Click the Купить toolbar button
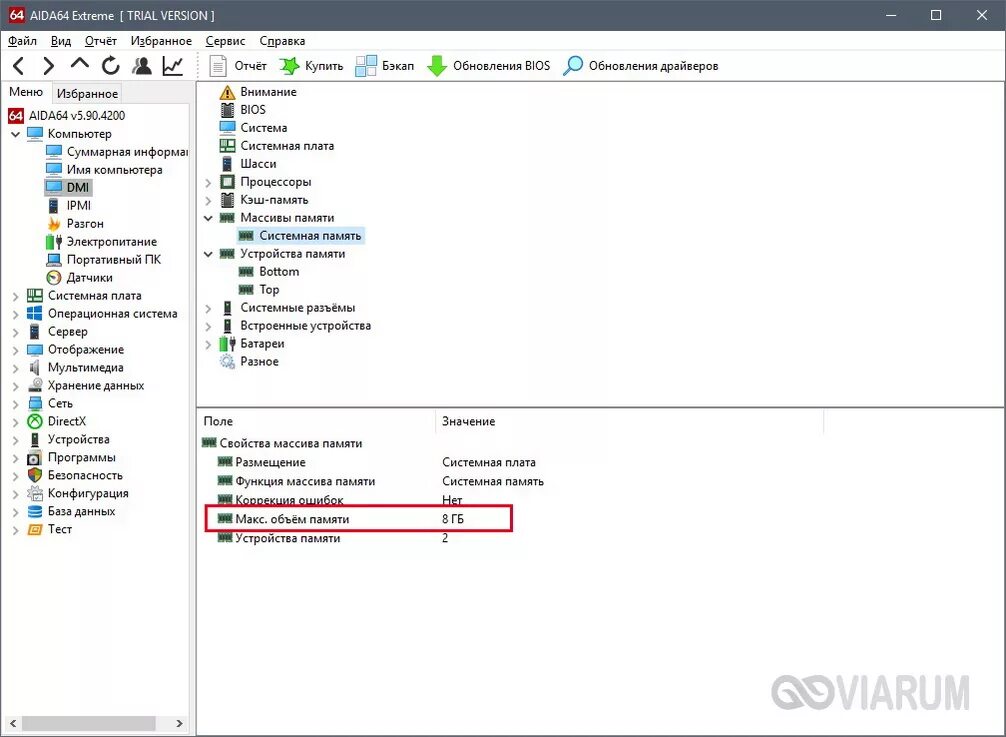1006x737 pixels. [311, 65]
